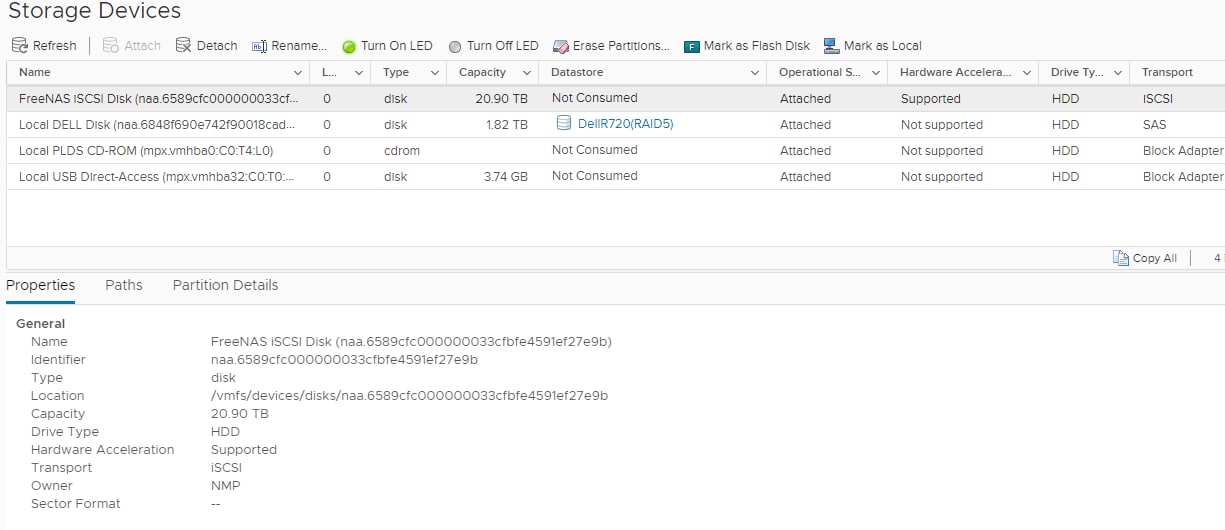Click the Rename device icon

pos(259,46)
